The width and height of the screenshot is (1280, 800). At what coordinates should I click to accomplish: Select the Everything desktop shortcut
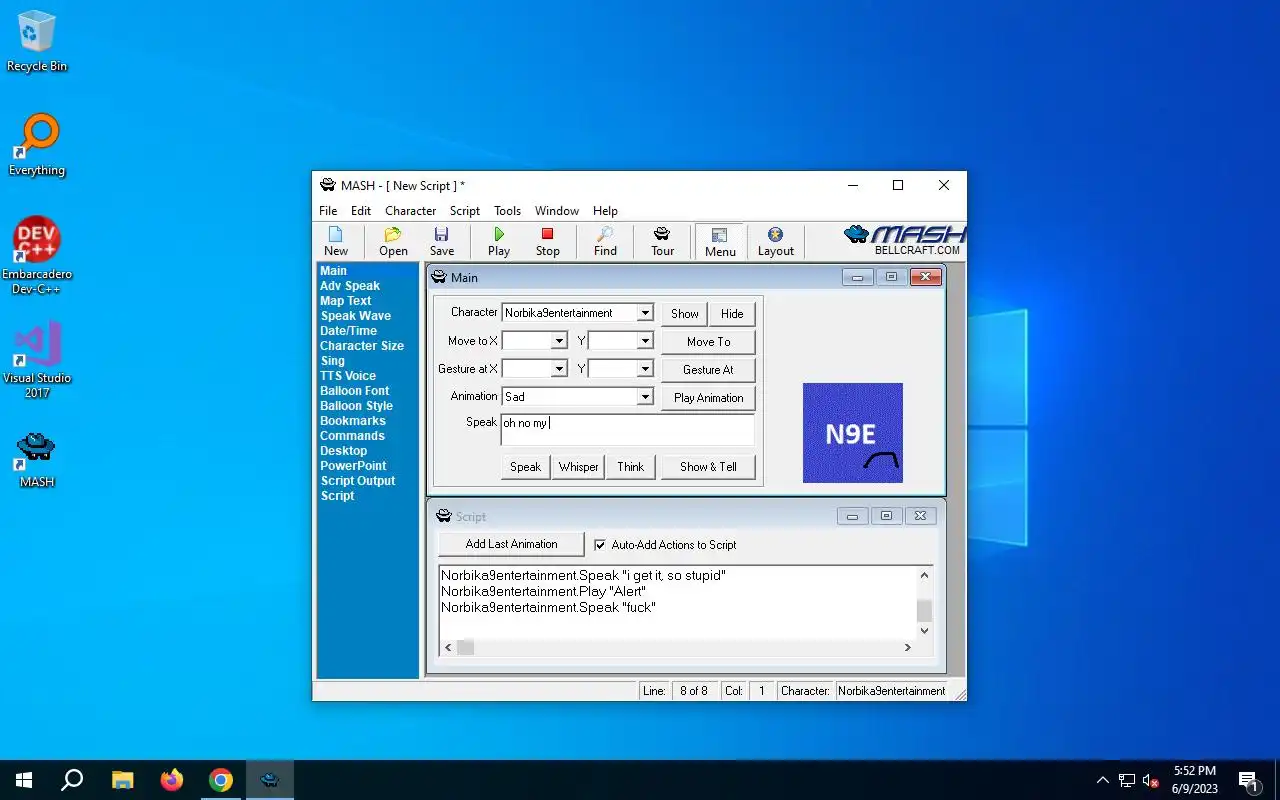pyautogui.click(x=37, y=145)
